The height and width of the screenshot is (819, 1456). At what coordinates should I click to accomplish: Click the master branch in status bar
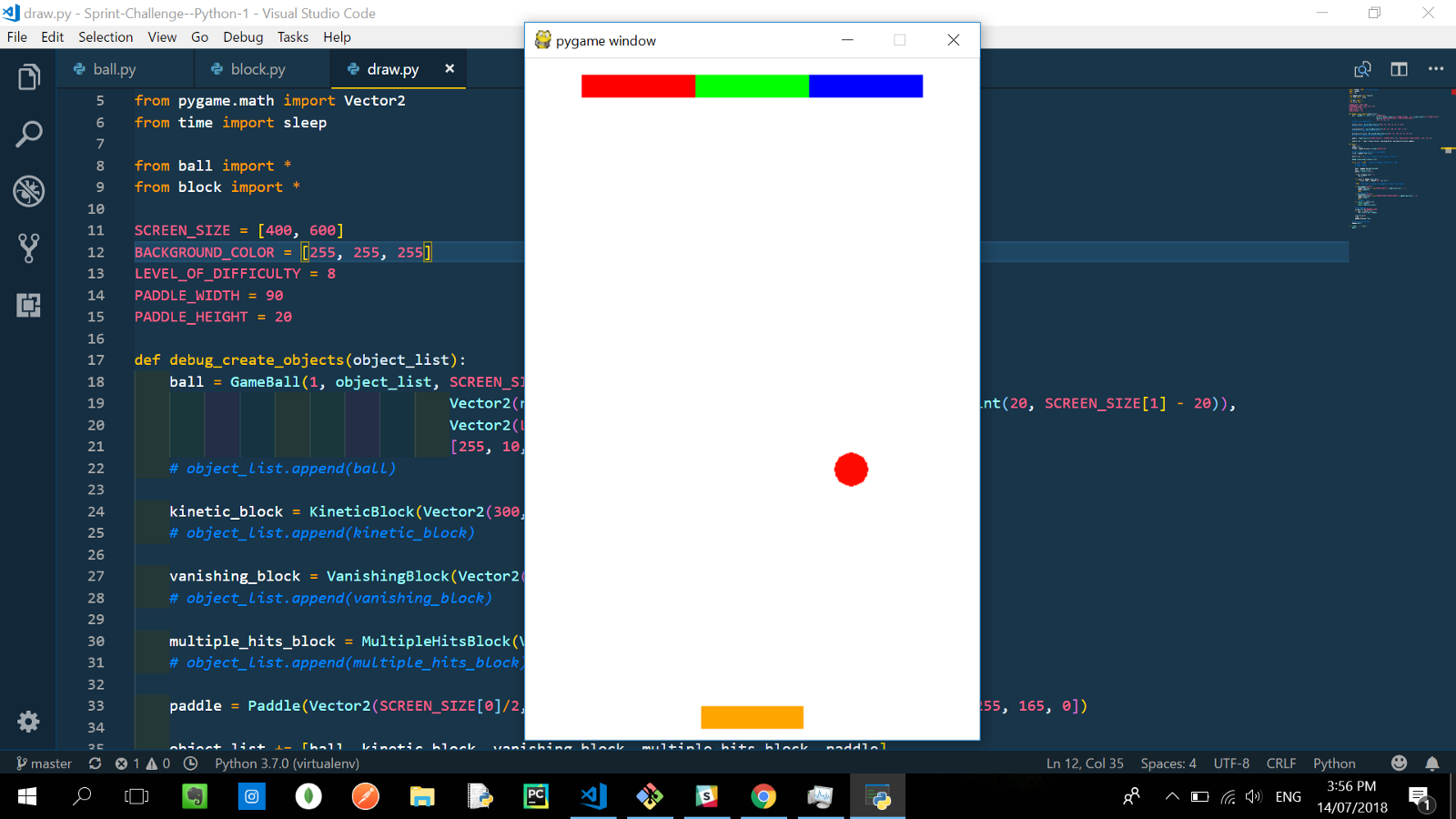(x=44, y=763)
